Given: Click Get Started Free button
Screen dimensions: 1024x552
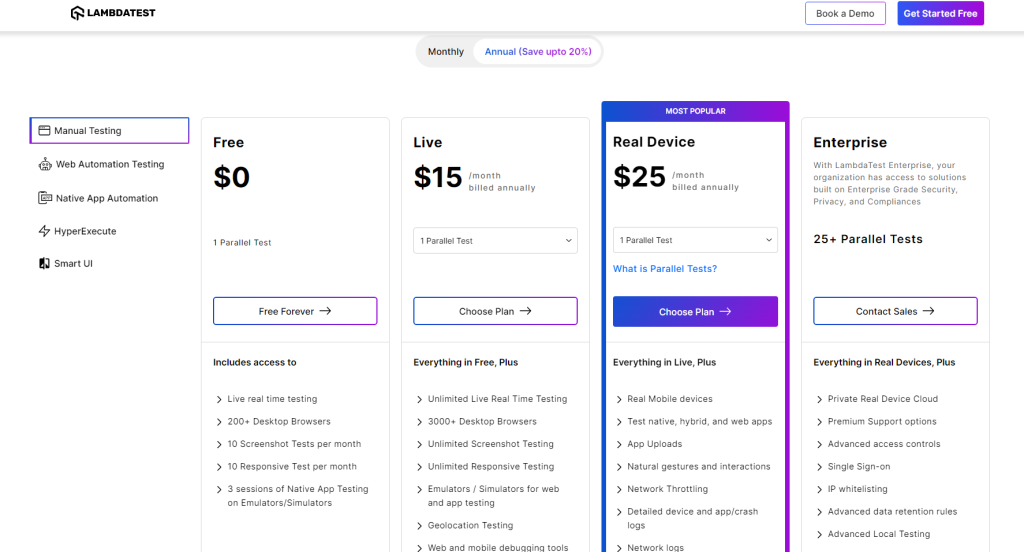Looking at the screenshot, I should 940,13.
